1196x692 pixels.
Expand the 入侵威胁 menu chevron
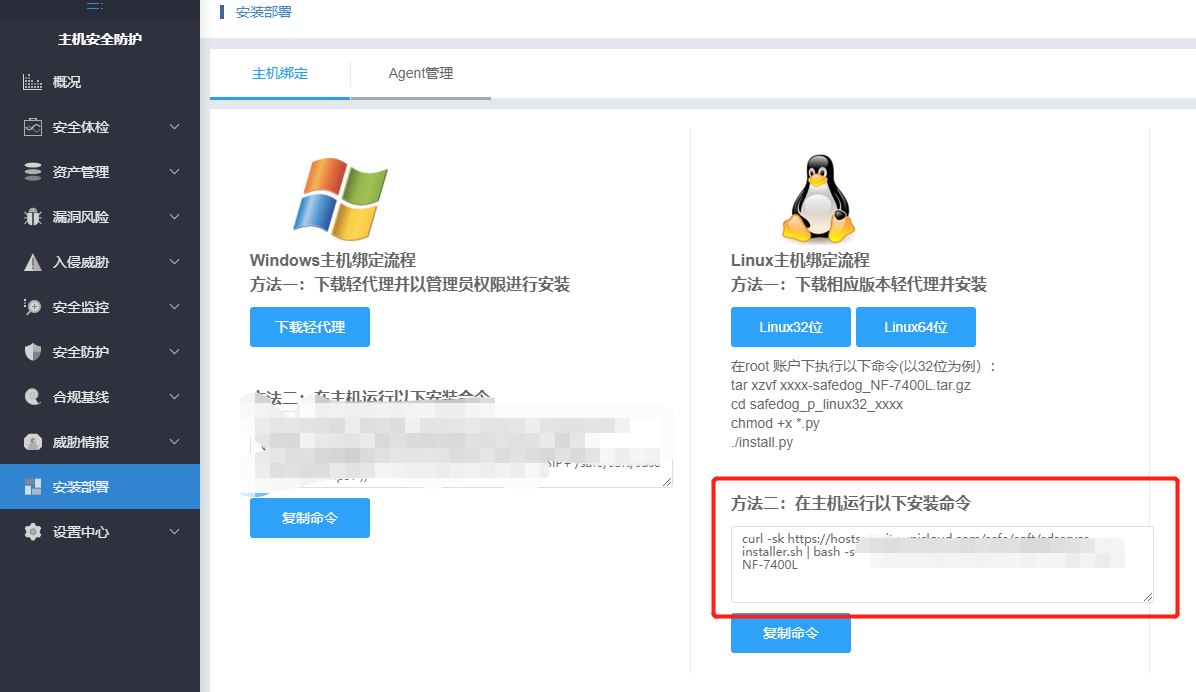pos(175,262)
